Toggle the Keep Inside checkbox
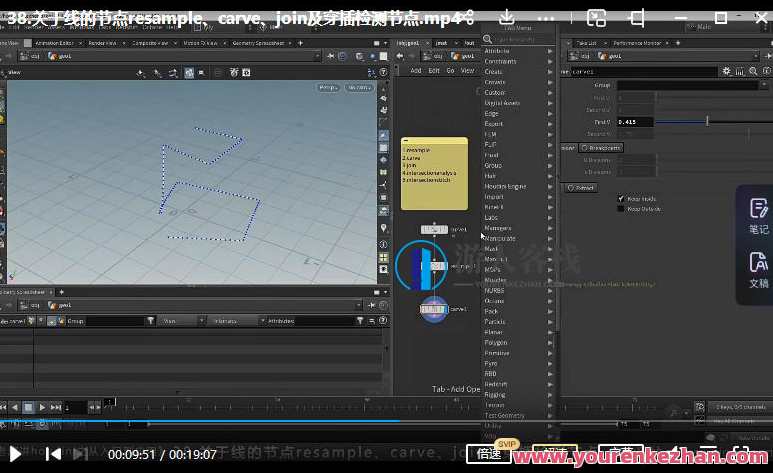 tap(621, 199)
